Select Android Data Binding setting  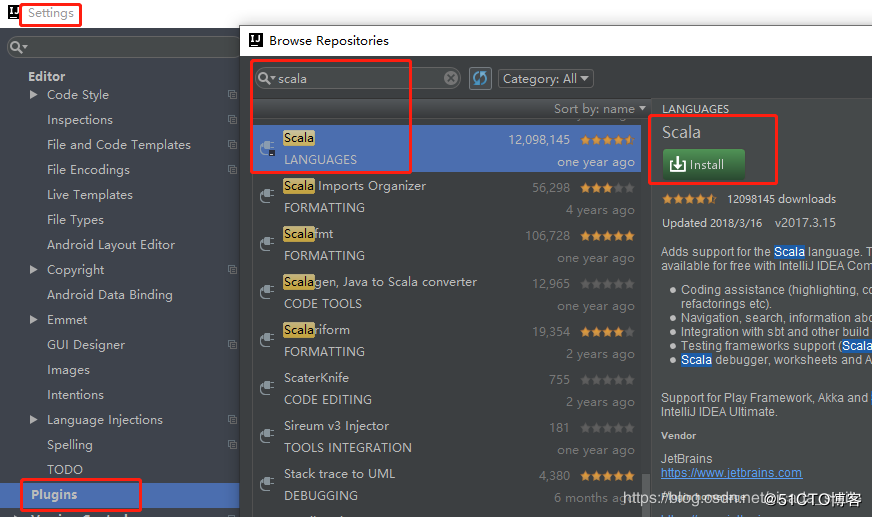pyautogui.click(x=110, y=295)
